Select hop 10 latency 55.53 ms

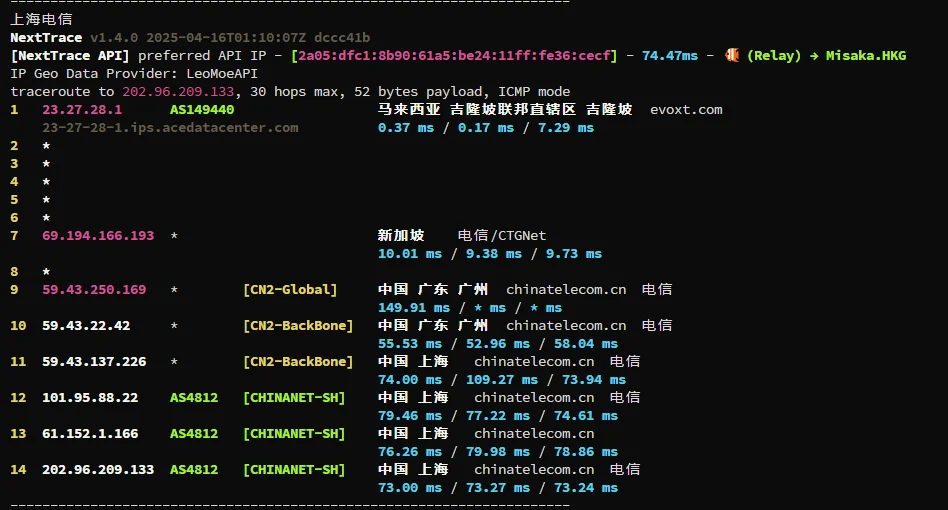coord(410,344)
